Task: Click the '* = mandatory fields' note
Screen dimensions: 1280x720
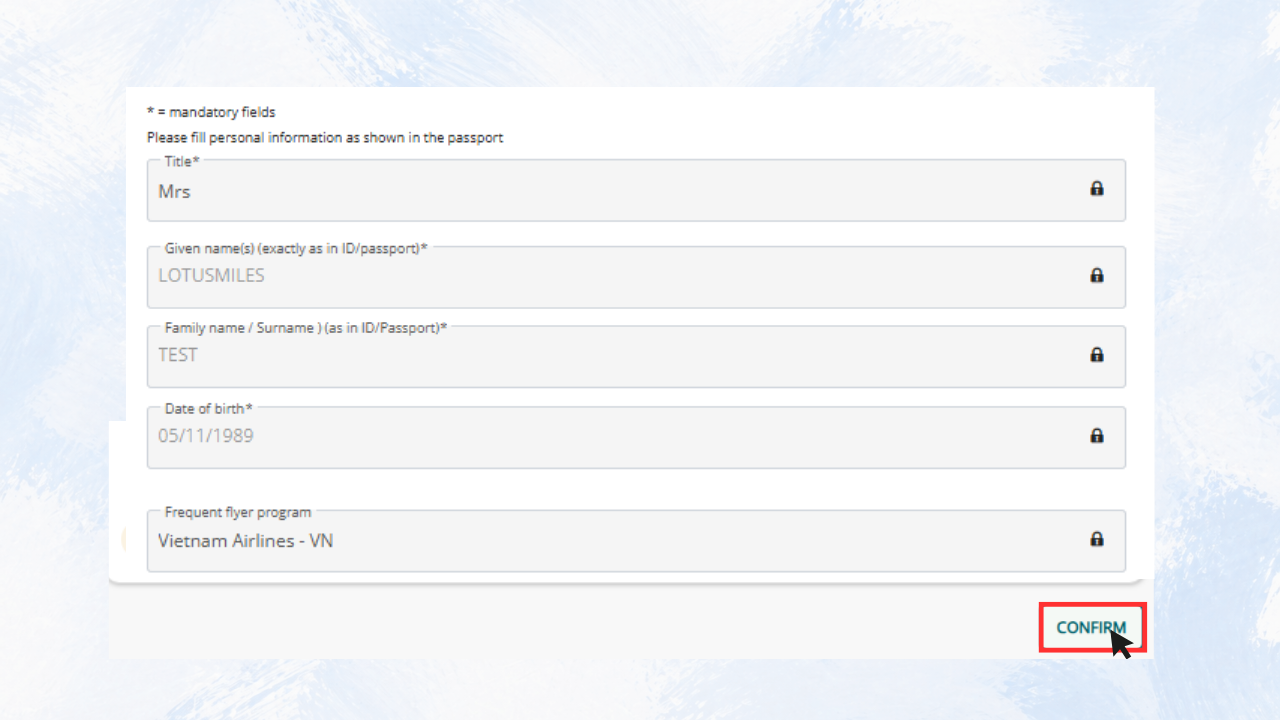Action: tap(211, 112)
